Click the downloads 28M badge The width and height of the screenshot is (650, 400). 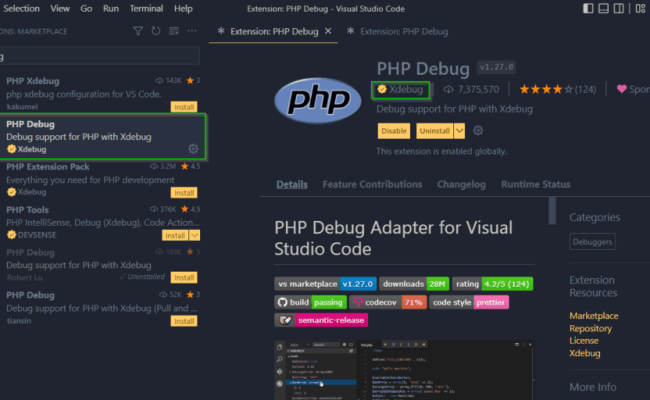click(x=414, y=284)
